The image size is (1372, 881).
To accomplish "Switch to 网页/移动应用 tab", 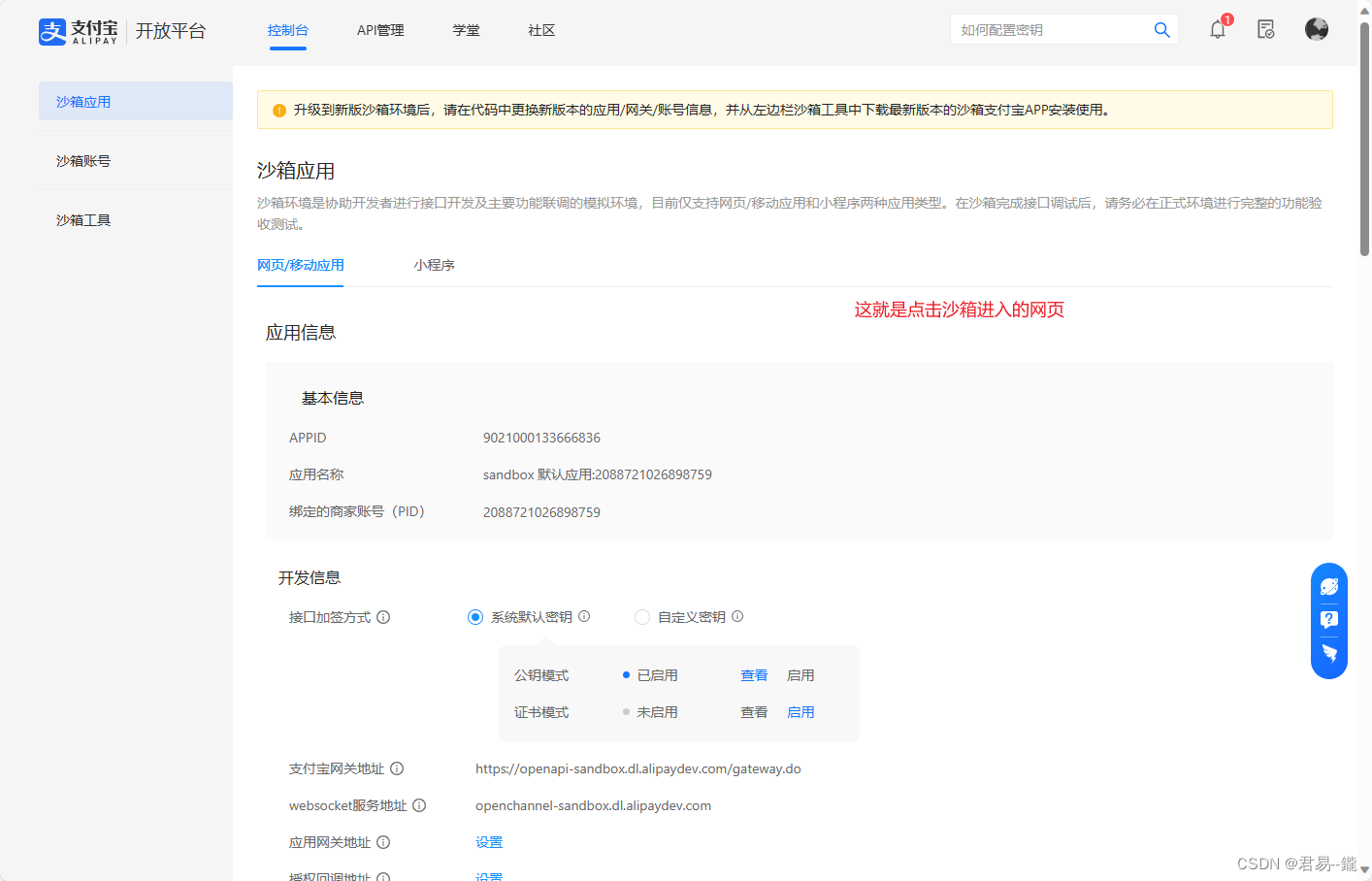I will 300,265.
